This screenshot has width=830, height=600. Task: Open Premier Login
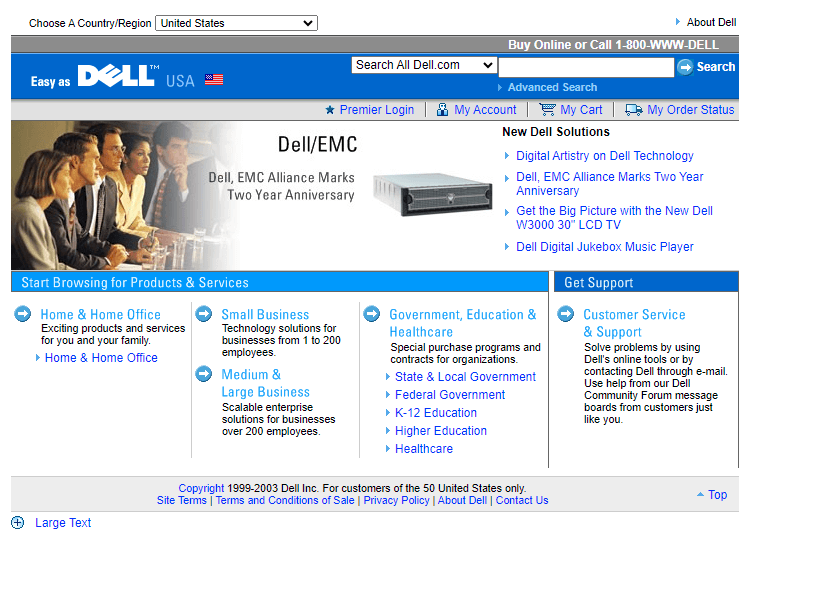[376, 110]
